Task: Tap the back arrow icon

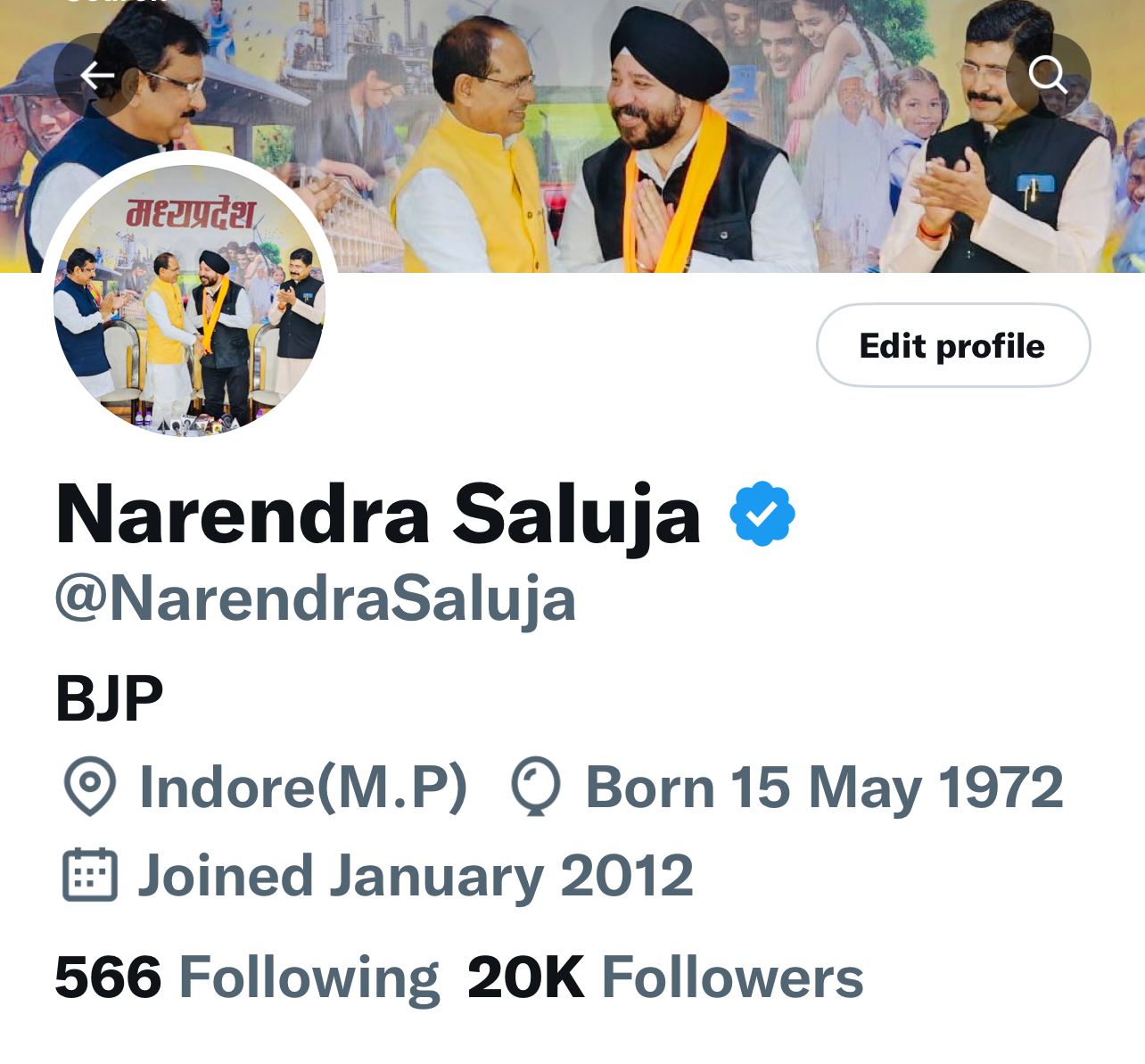Action: pos(96,76)
